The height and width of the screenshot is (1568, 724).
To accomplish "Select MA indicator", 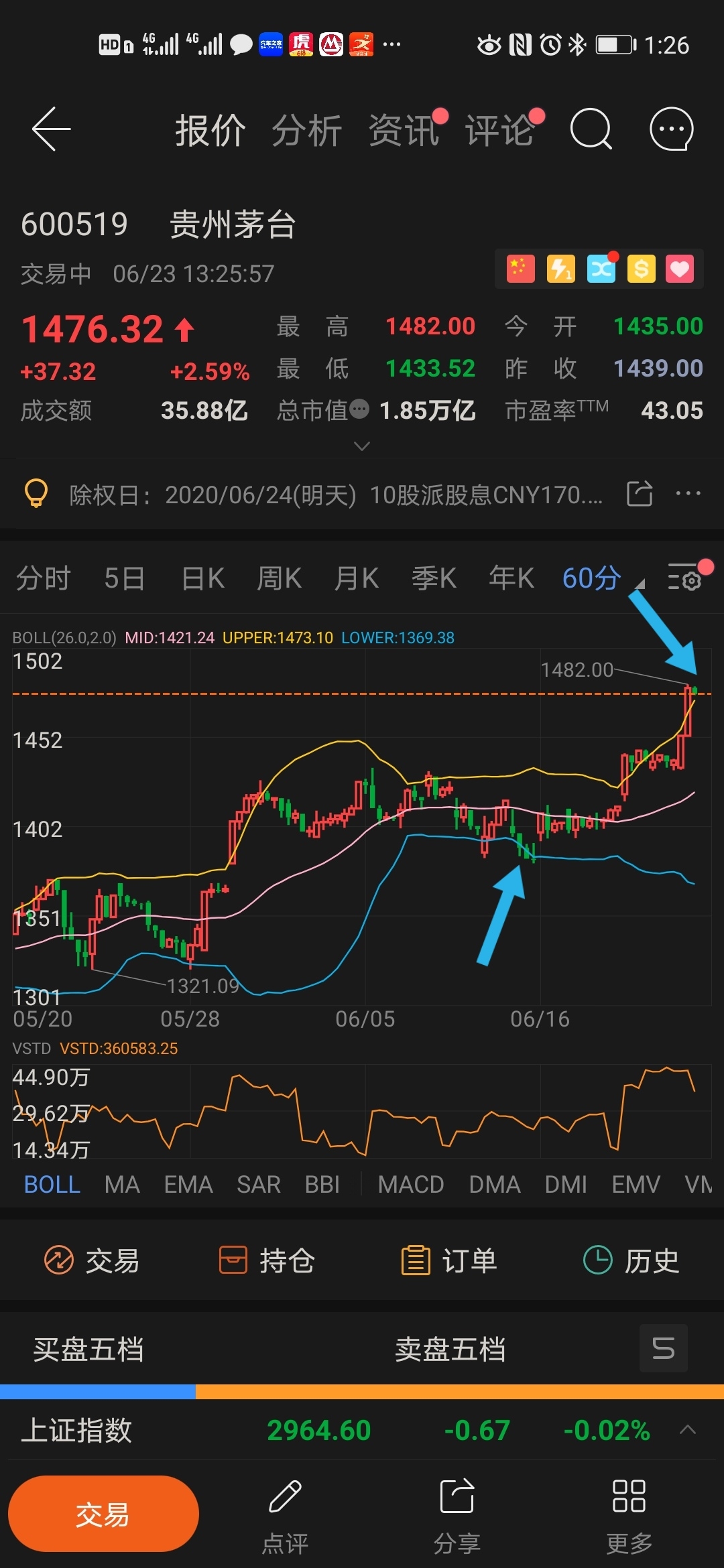I will 122,1184.
